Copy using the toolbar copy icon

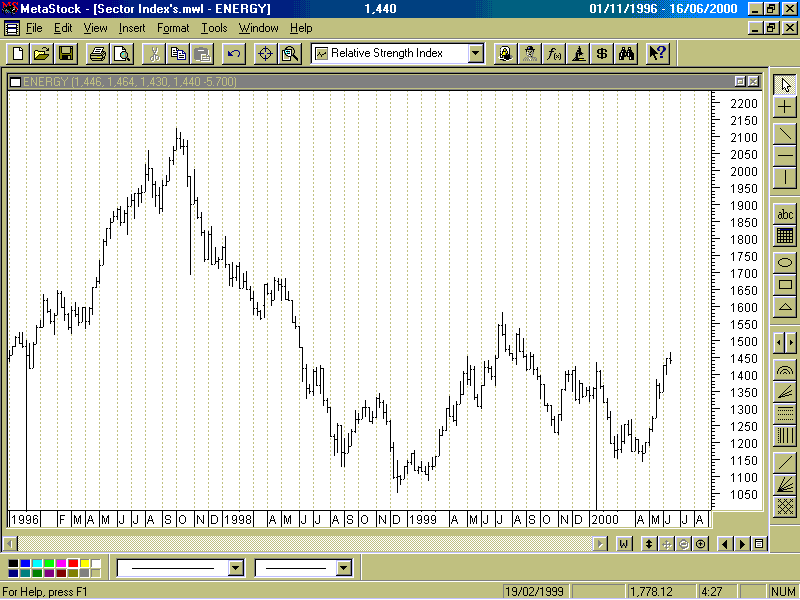pyautogui.click(x=178, y=54)
